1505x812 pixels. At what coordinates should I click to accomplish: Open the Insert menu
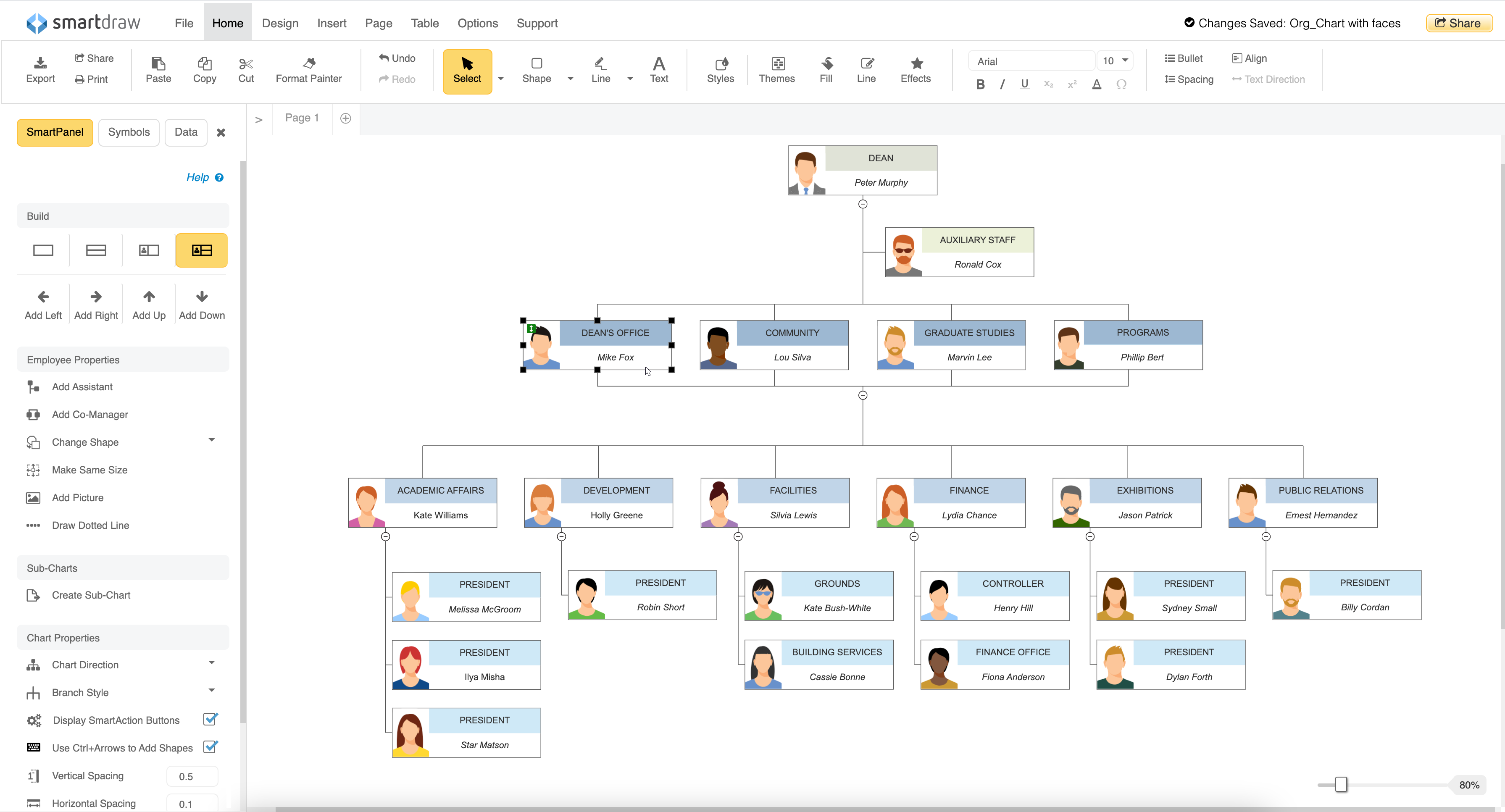pos(331,23)
